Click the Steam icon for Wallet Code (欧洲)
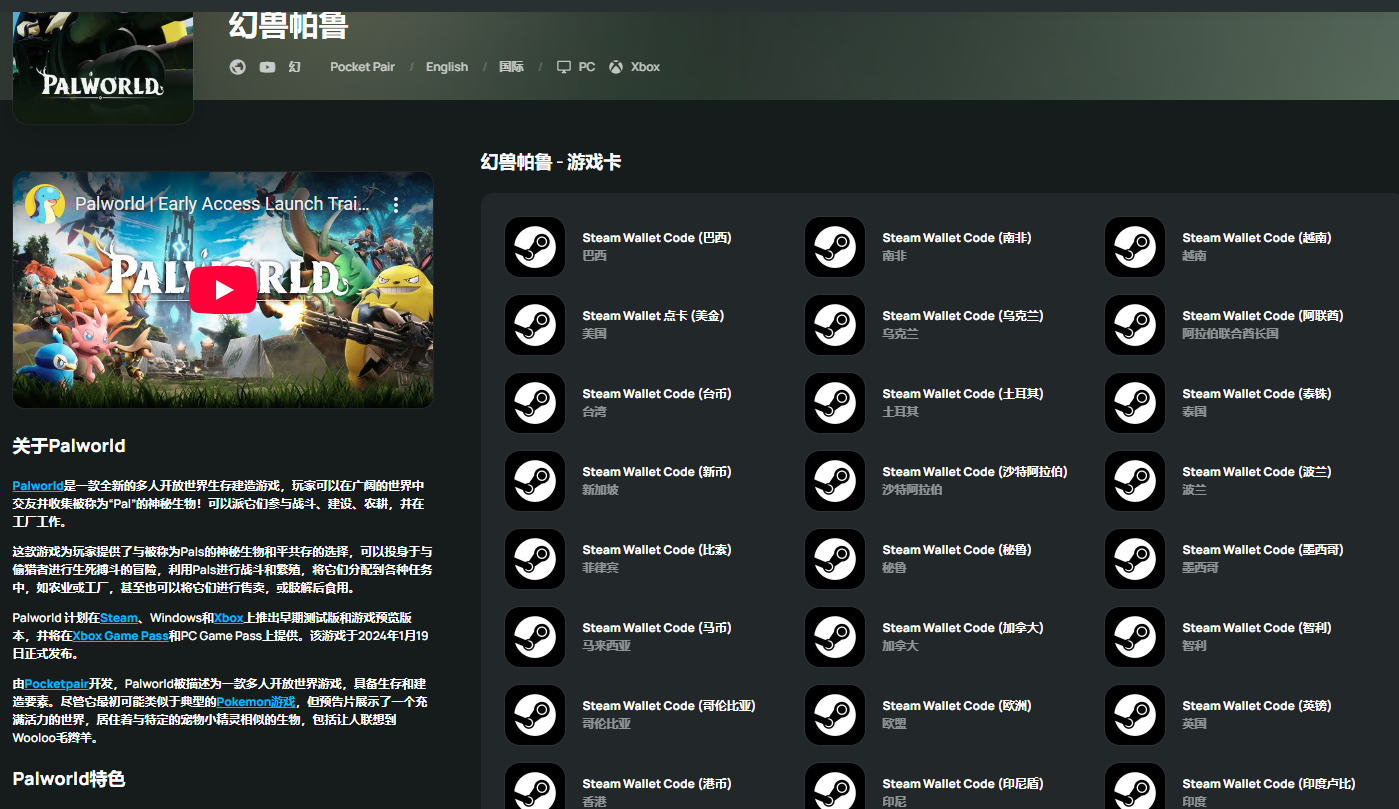This screenshot has height=809, width=1399. click(835, 715)
